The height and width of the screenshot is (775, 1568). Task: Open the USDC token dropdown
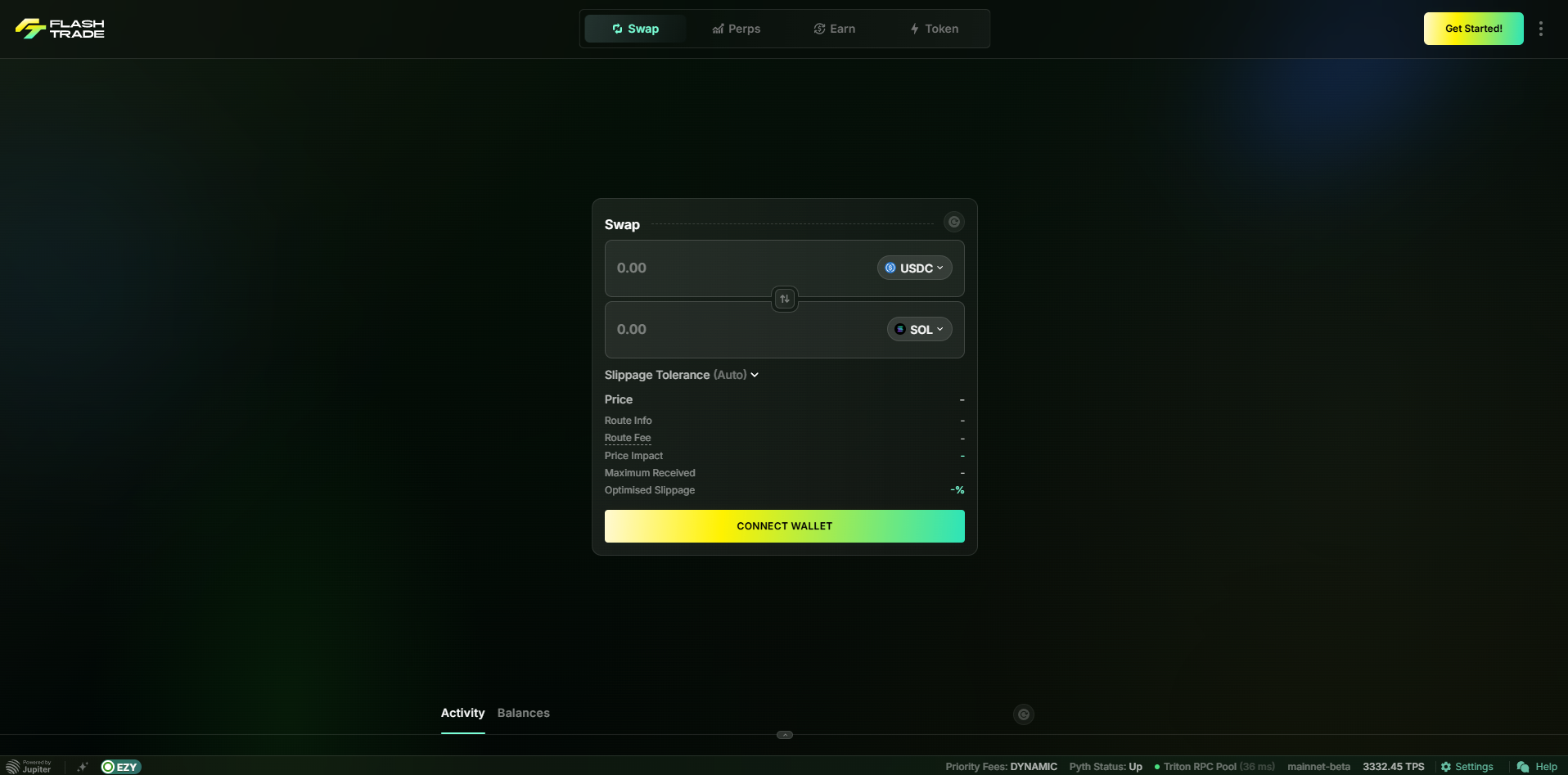point(914,268)
